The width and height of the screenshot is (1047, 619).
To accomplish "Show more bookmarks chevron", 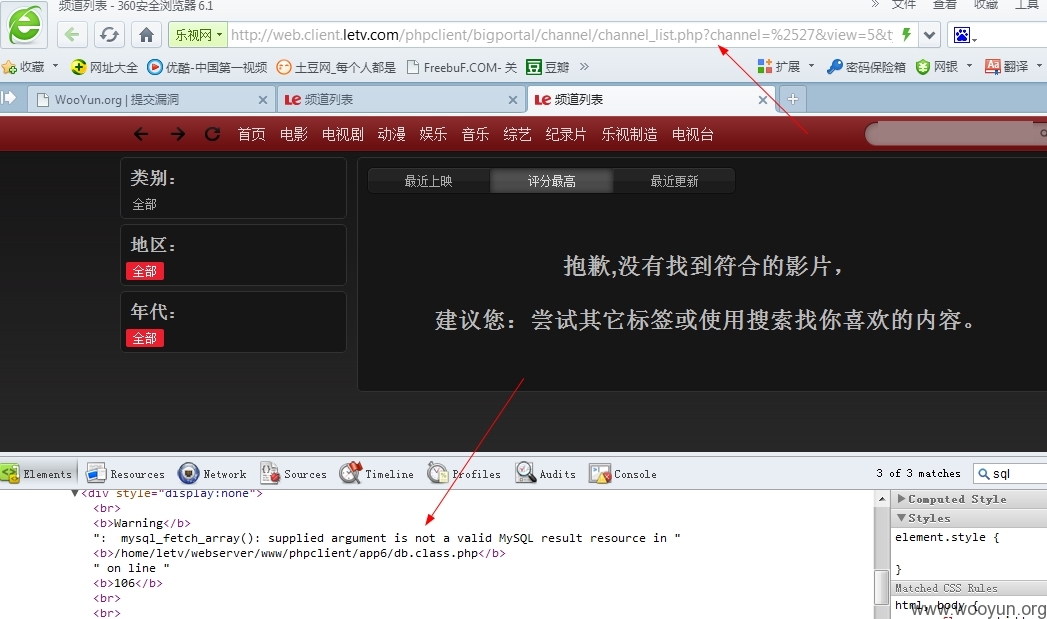I will click(584, 66).
